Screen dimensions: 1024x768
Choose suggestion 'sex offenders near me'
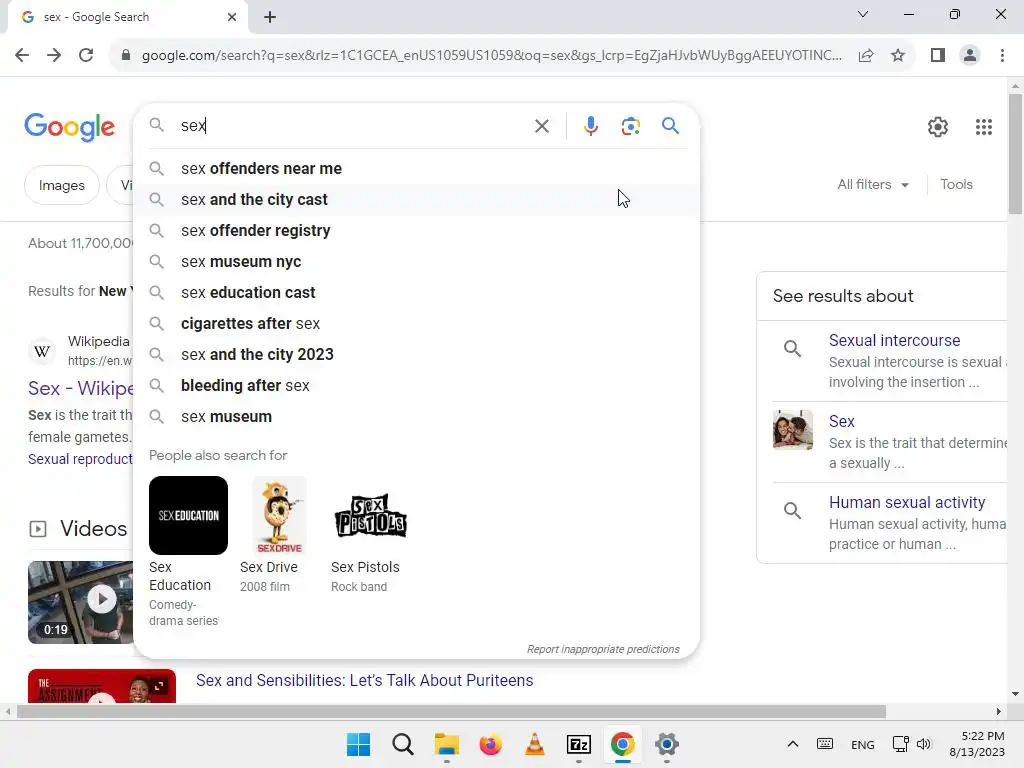[x=416, y=168]
